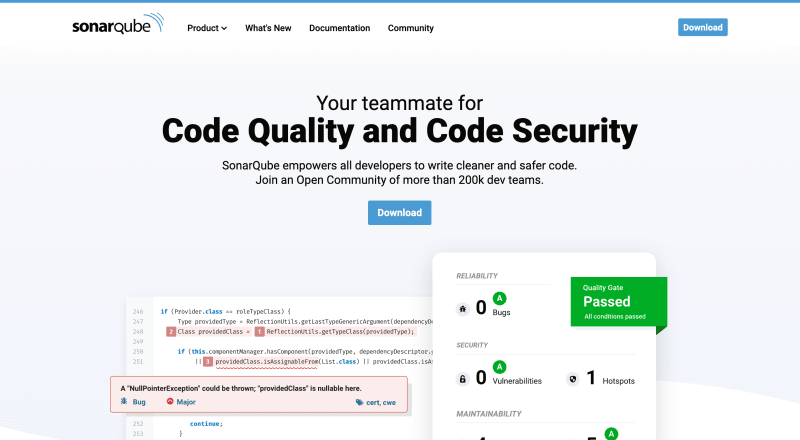This screenshot has width=800, height=440.
Task: Click the tag icon next to cert, cwe
Action: tap(360, 402)
